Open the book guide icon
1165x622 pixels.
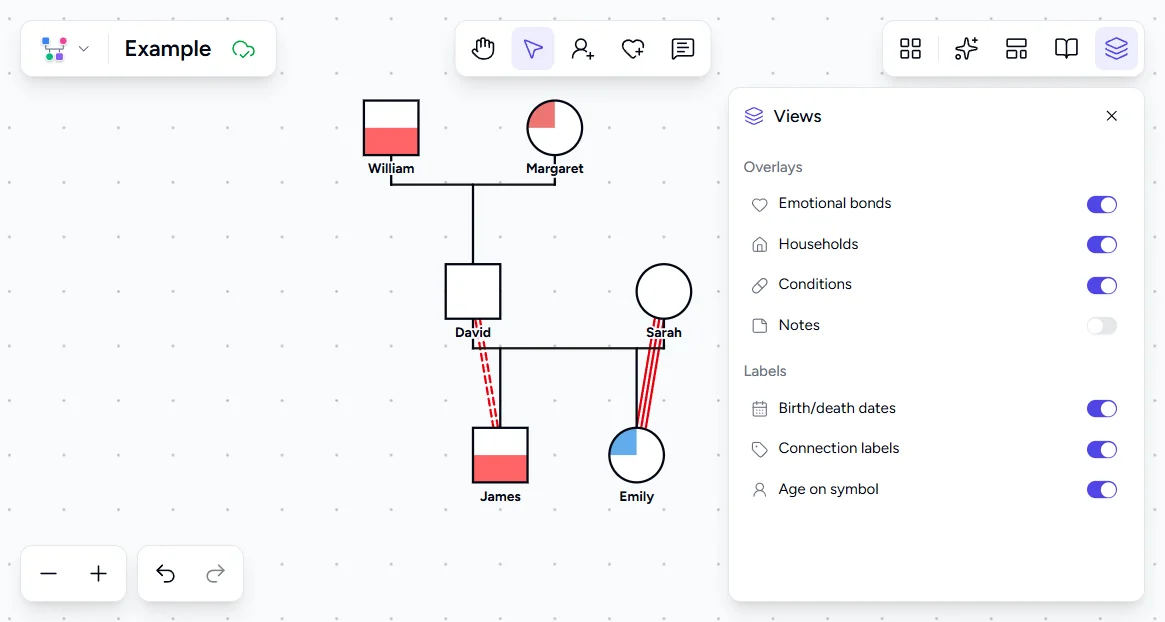(1066, 49)
